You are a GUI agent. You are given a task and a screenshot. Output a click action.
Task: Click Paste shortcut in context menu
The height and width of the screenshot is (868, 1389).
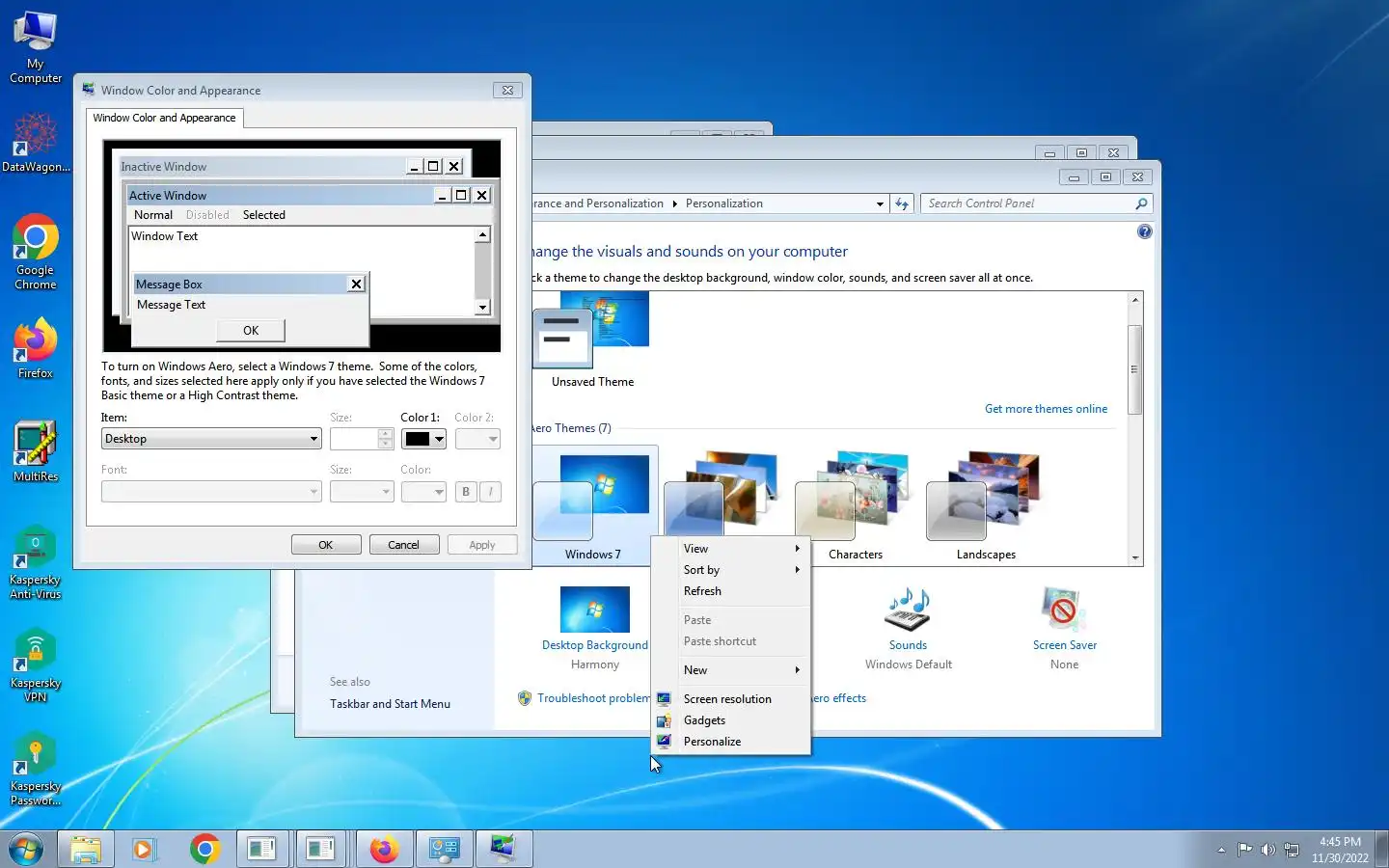tap(731, 641)
